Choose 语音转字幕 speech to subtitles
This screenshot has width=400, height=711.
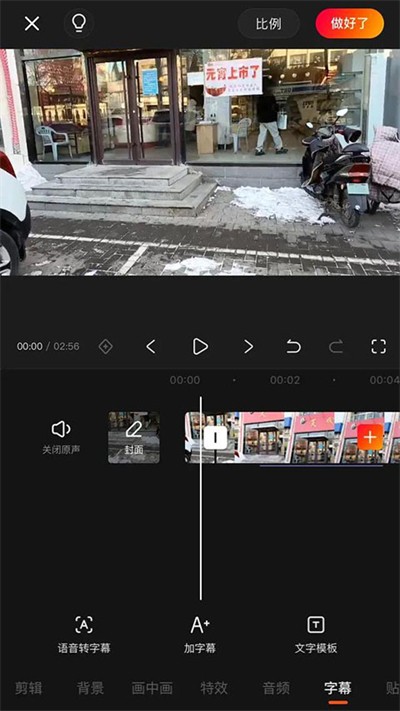click(x=84, y=634)
